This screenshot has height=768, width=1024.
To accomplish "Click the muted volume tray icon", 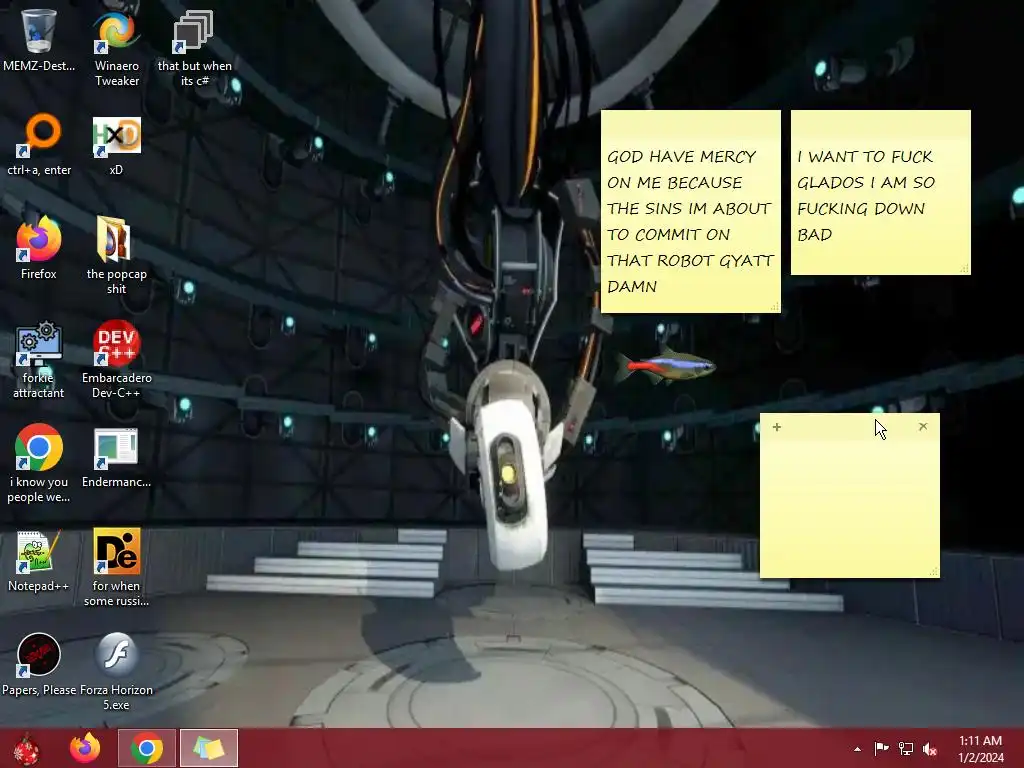I will coord(930,748).
